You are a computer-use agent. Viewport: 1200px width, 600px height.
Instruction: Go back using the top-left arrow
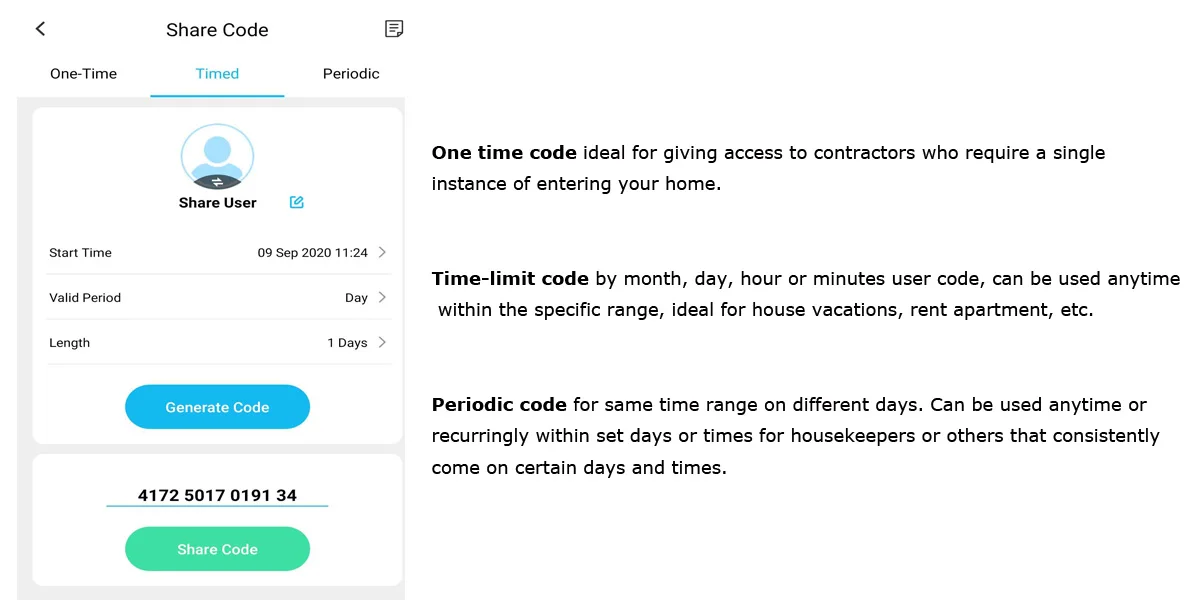point(40,29)
